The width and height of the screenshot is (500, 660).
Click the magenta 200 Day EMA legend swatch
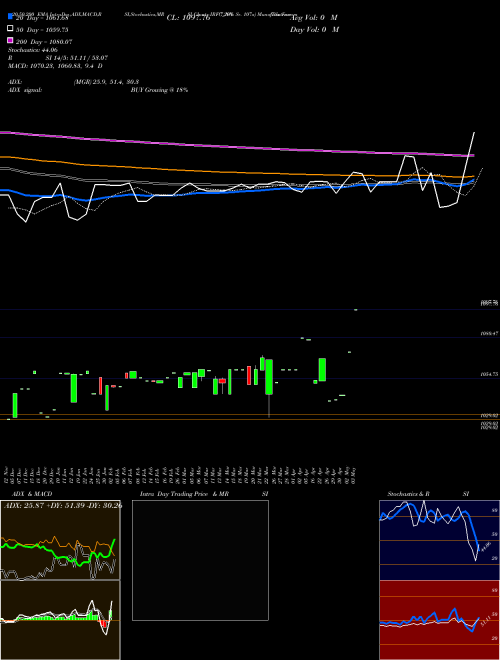(10, 40)
